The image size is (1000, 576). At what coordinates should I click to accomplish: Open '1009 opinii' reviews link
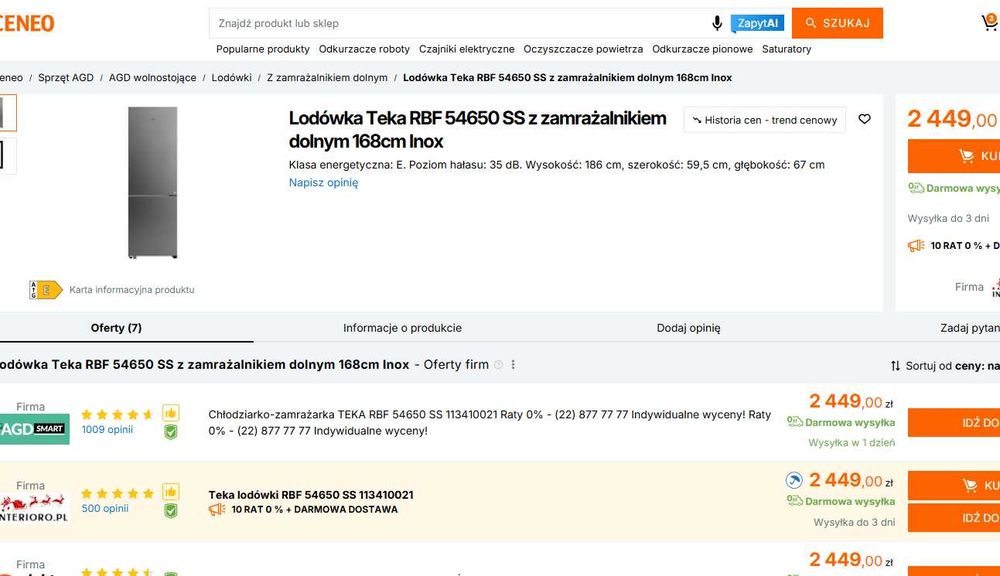click(x=107, y=430)
